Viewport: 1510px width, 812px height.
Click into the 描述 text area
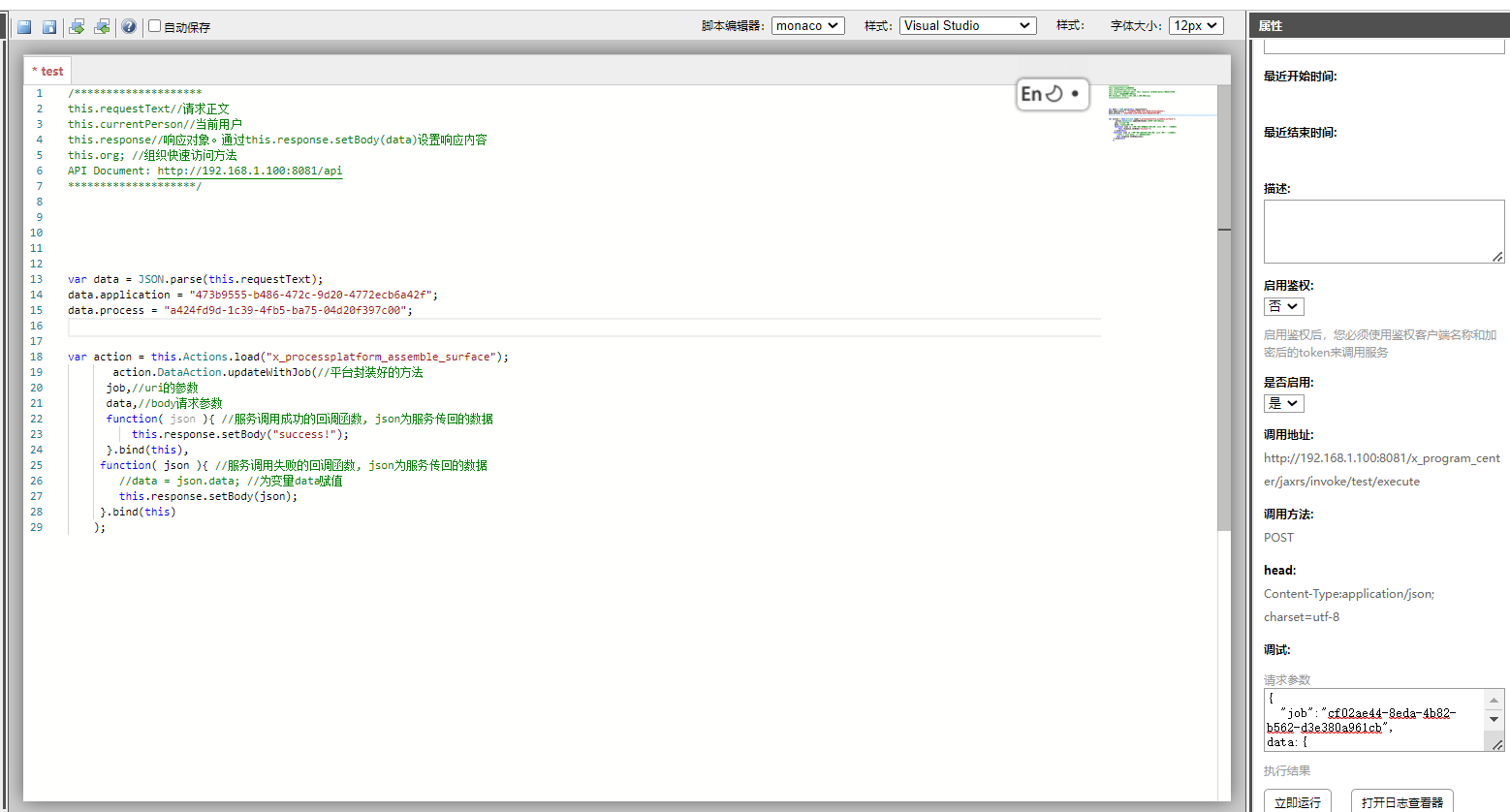1384,232
